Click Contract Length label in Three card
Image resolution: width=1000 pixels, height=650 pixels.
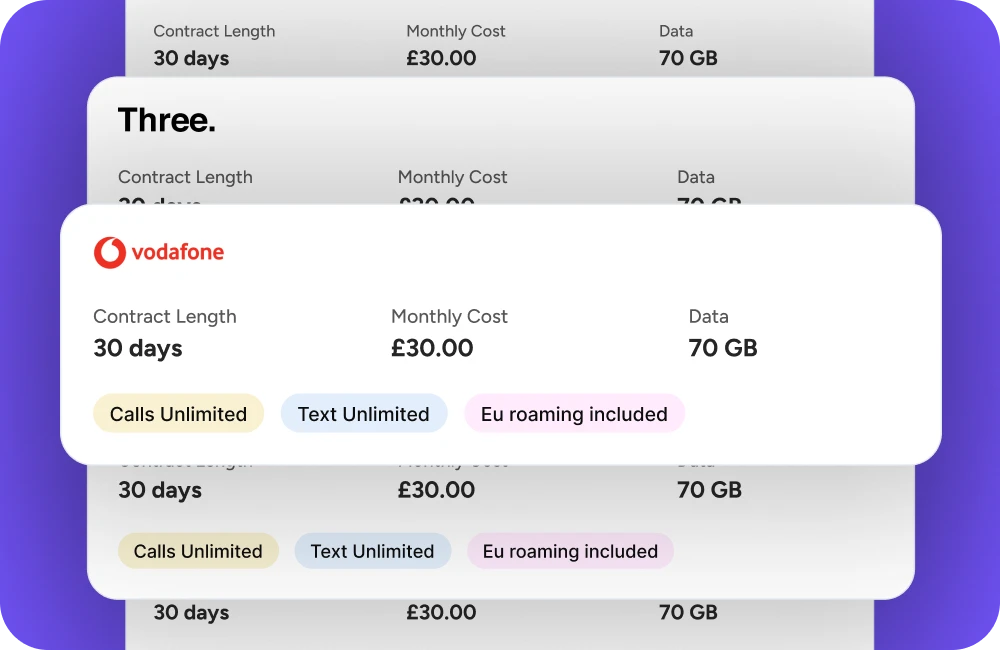point(185,177)
